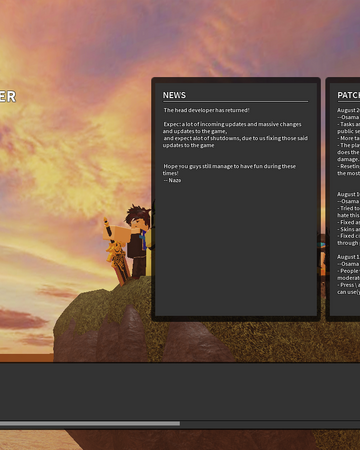Click the word 'times!' in the News panel
The height and width of the screenshot is (450, 360).
170,173
